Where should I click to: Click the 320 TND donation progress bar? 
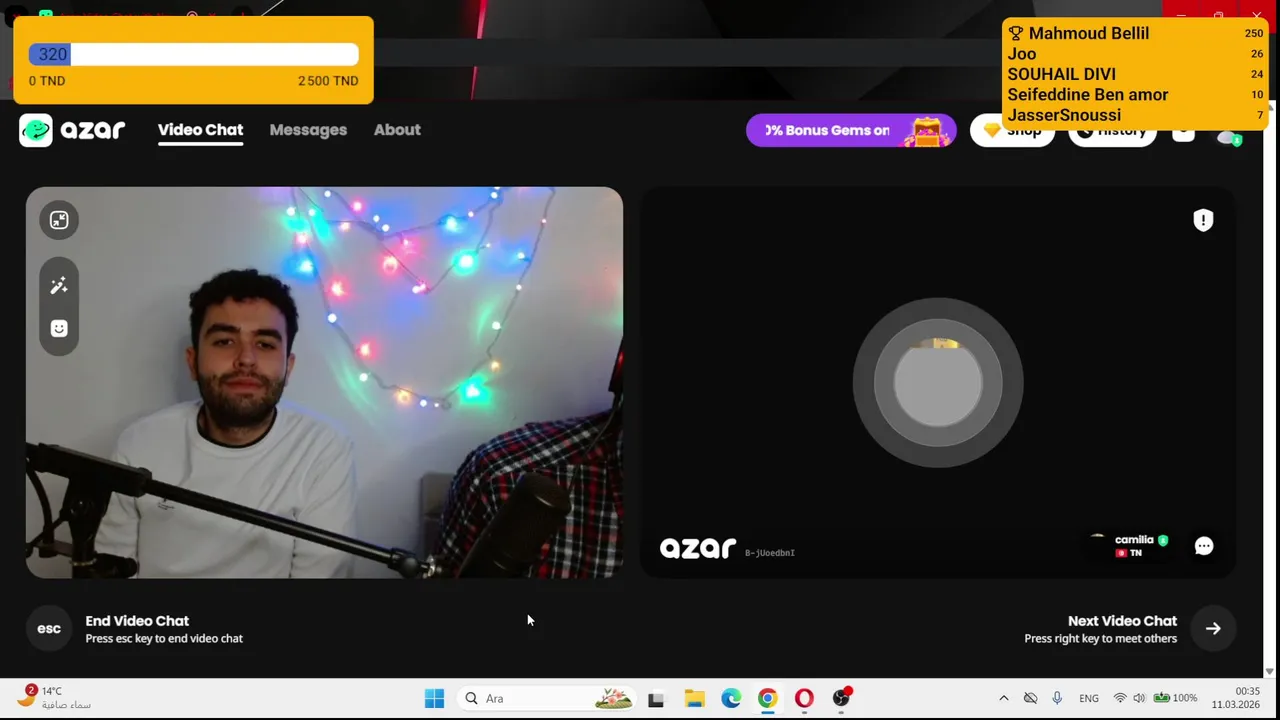[193, 55]
